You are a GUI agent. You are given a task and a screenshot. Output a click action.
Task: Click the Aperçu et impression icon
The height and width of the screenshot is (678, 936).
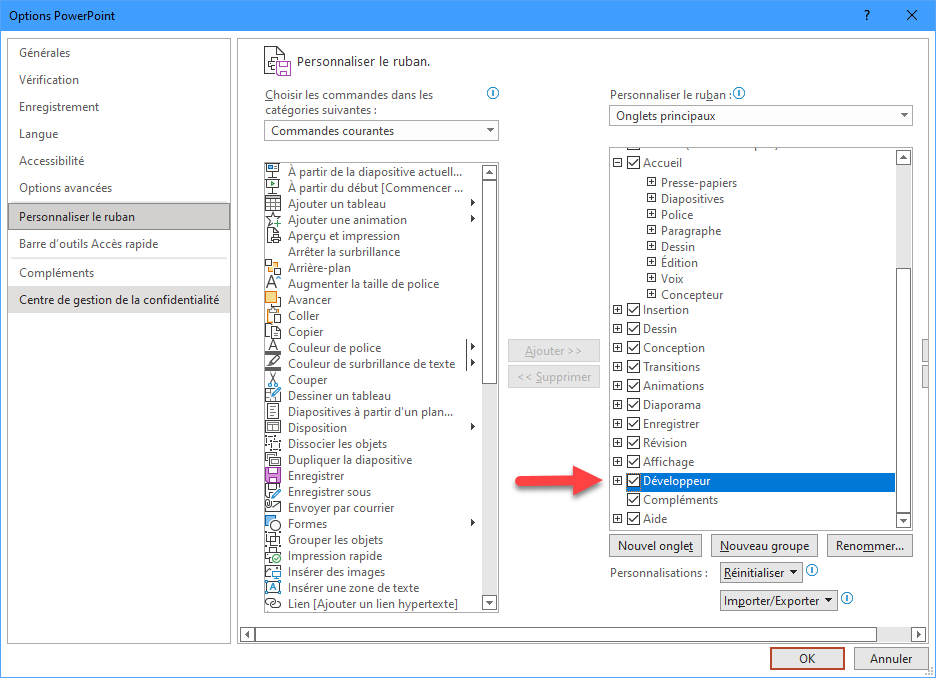pyautogui.click(x=273, y=236)
